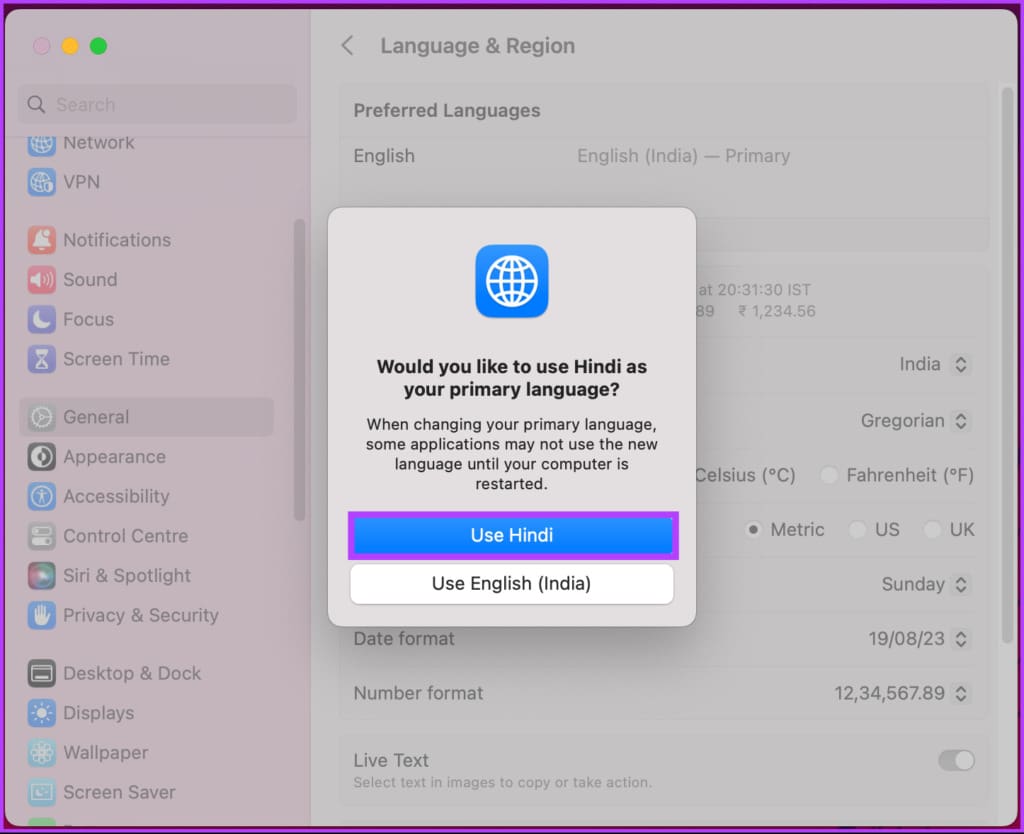Confirm with the Use Hindi button
1024x834 pixels.
coord(513,535)
